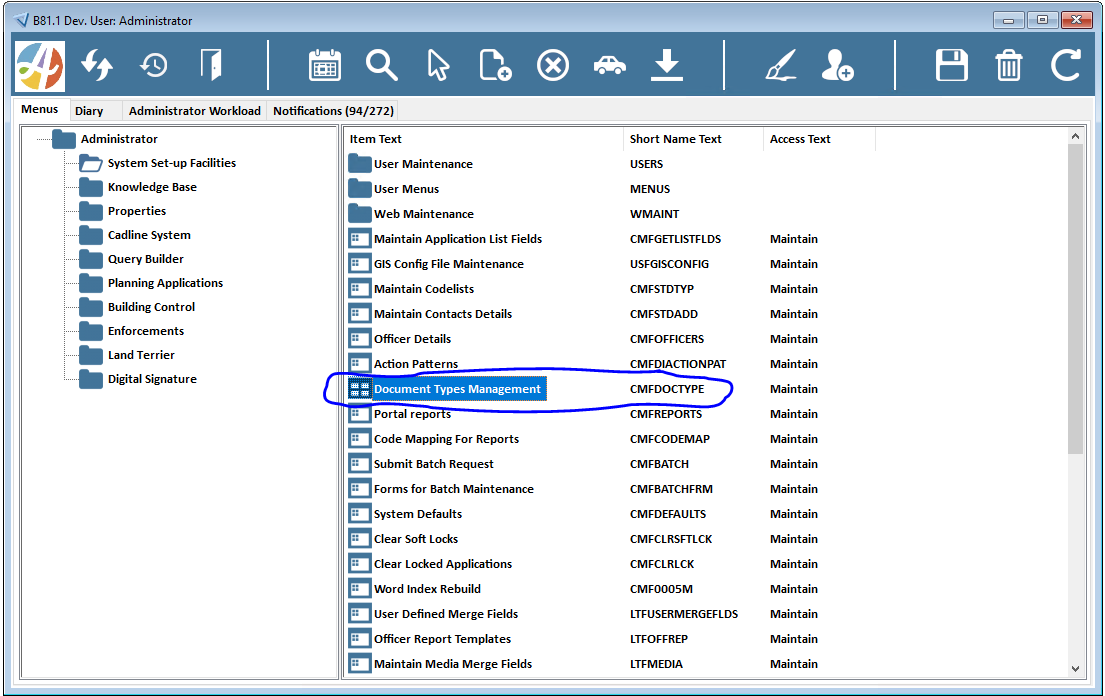Open the Notifications (94/272) tab
This screenshot has width=1105, height=696.
pos(333,111)
